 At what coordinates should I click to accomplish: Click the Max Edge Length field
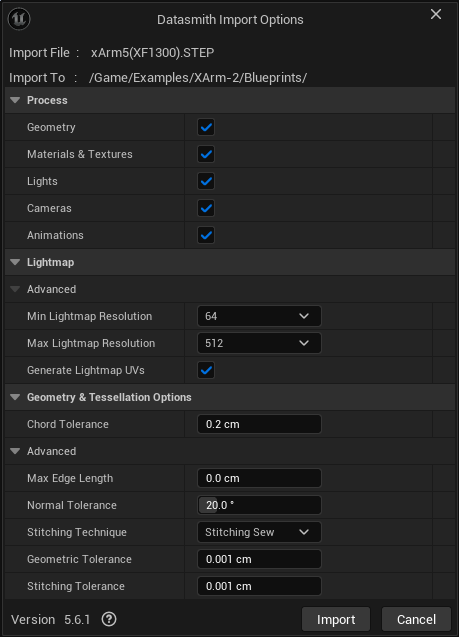click(259, 478)
